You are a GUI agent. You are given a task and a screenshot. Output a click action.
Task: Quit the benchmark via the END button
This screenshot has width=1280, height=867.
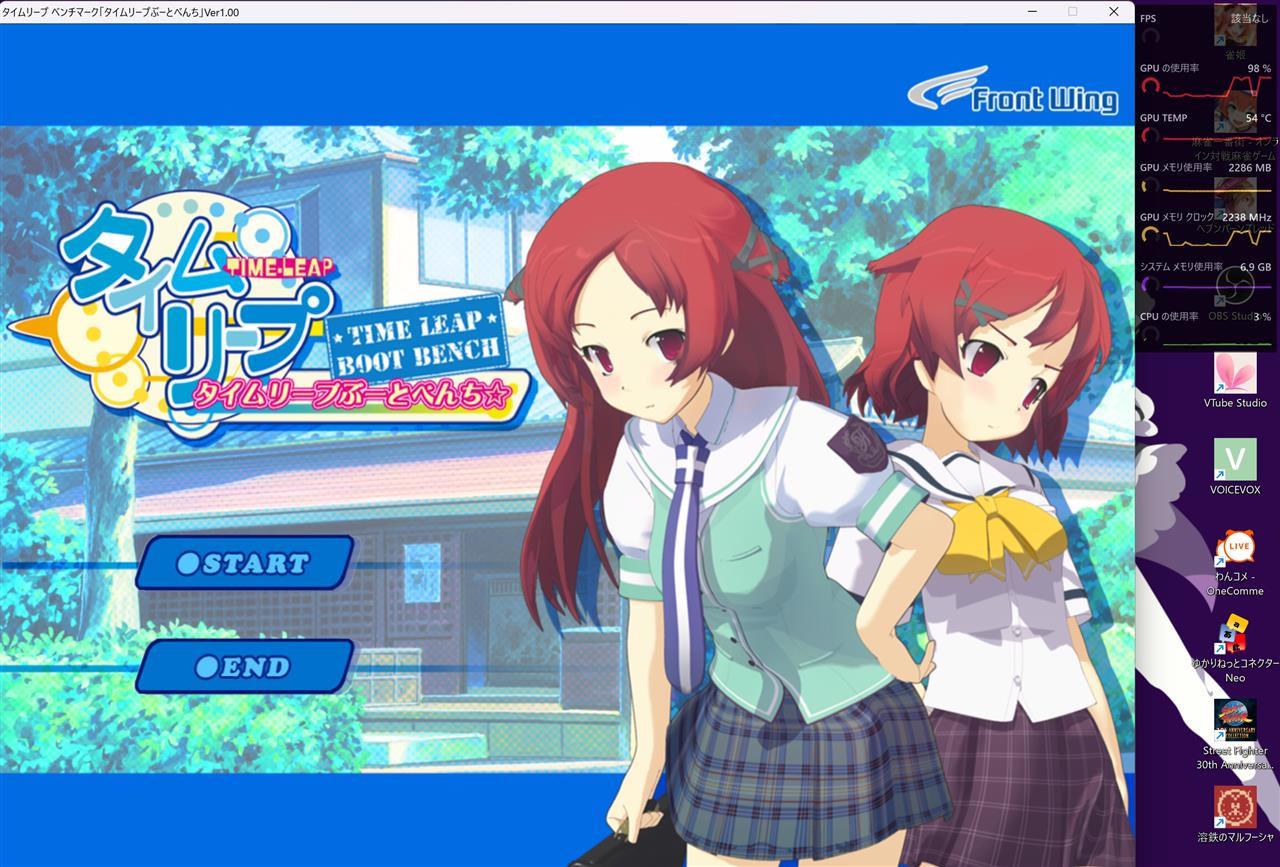[x=245, y=666]
